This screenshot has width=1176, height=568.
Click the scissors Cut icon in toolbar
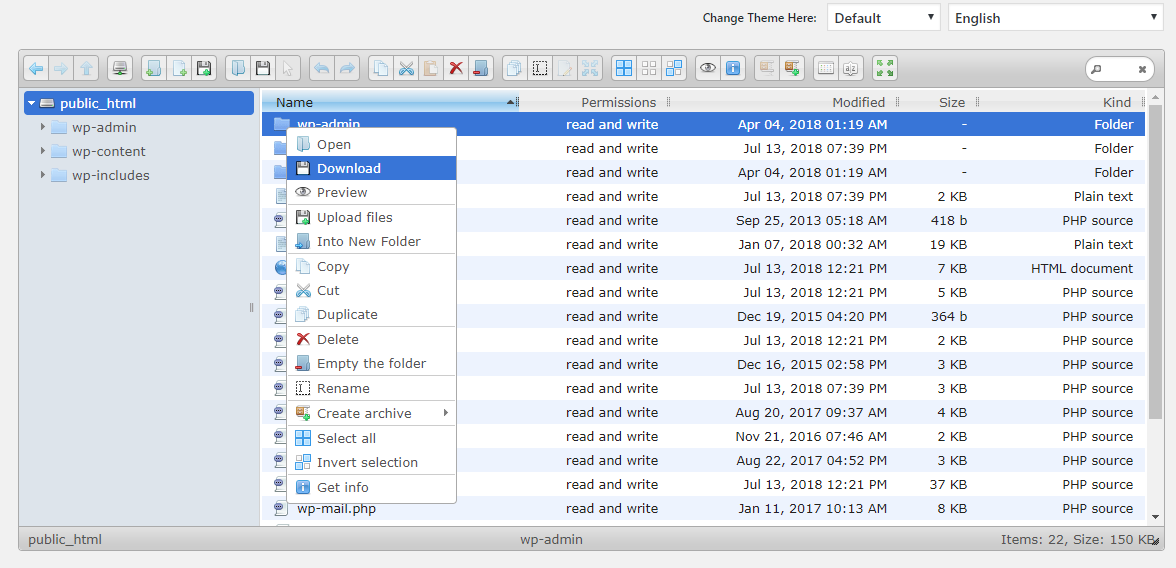(406, 68)
